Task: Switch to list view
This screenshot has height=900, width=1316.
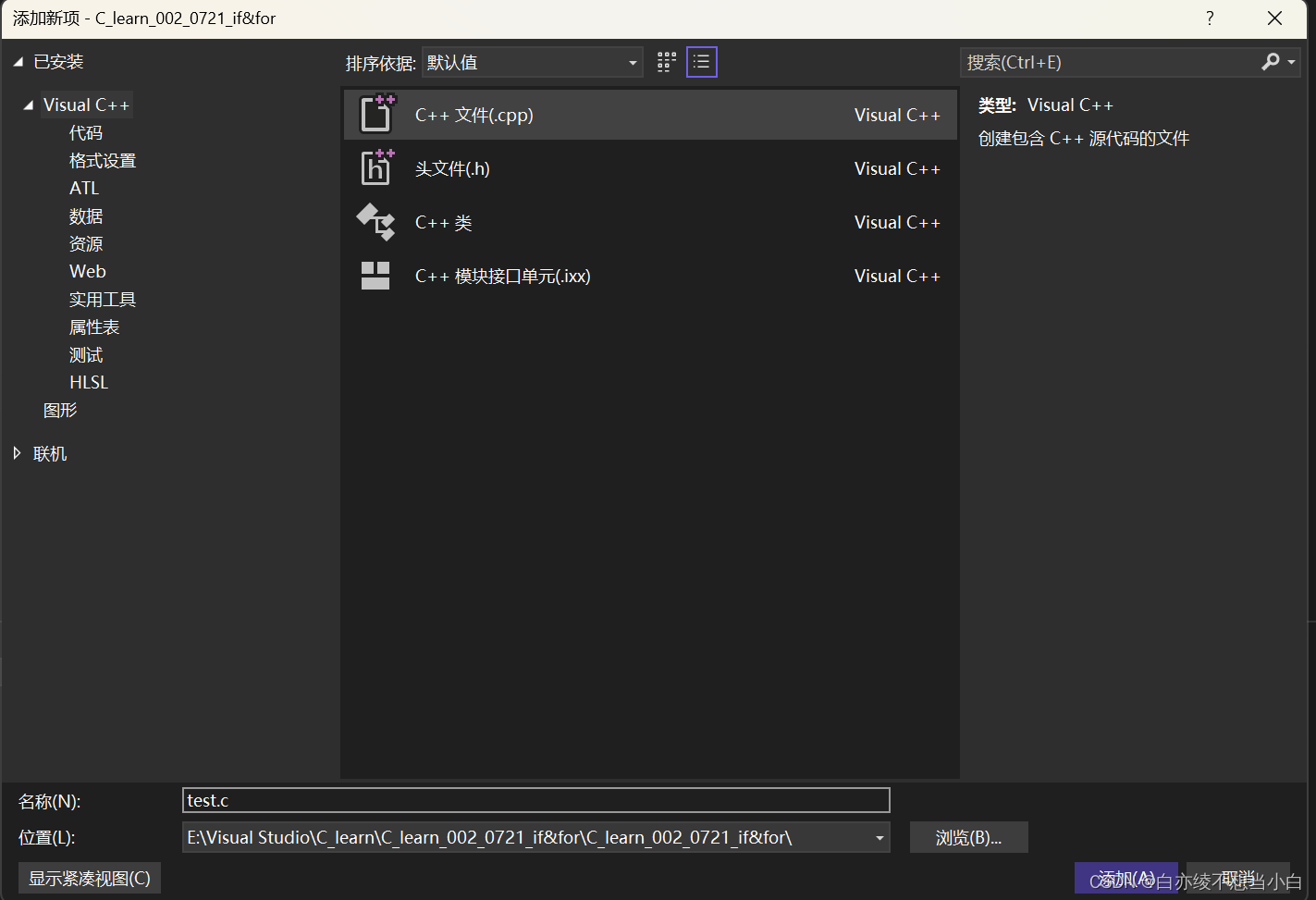Action: click(701, 61)
